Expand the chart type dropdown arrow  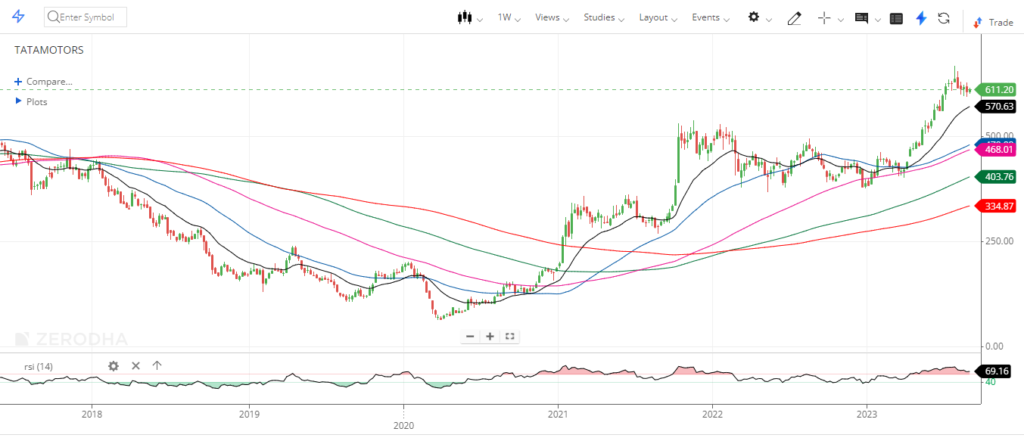click(481, 19)
